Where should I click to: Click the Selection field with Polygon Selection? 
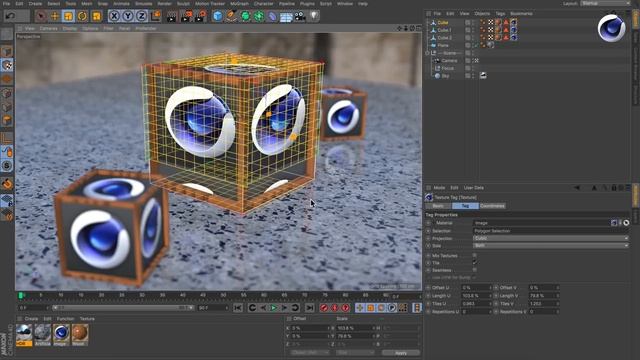coord(551,231)
